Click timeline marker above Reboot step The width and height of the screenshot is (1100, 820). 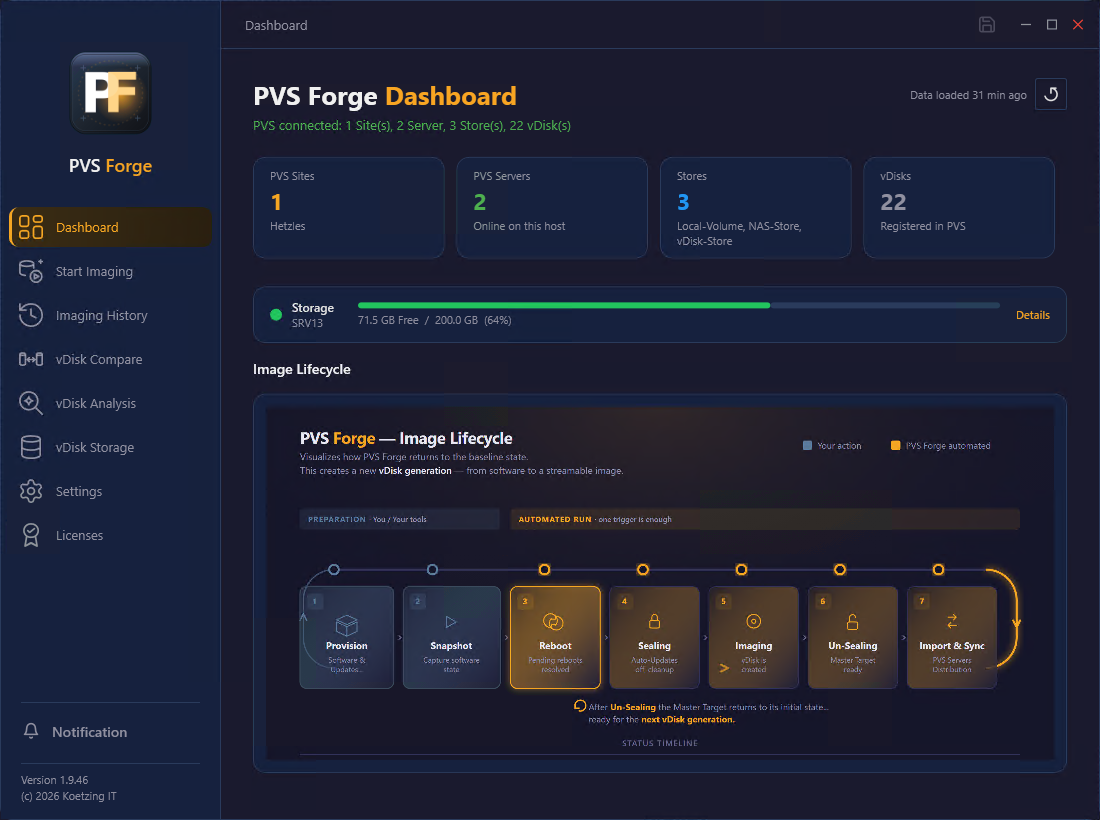click(544, 570)
